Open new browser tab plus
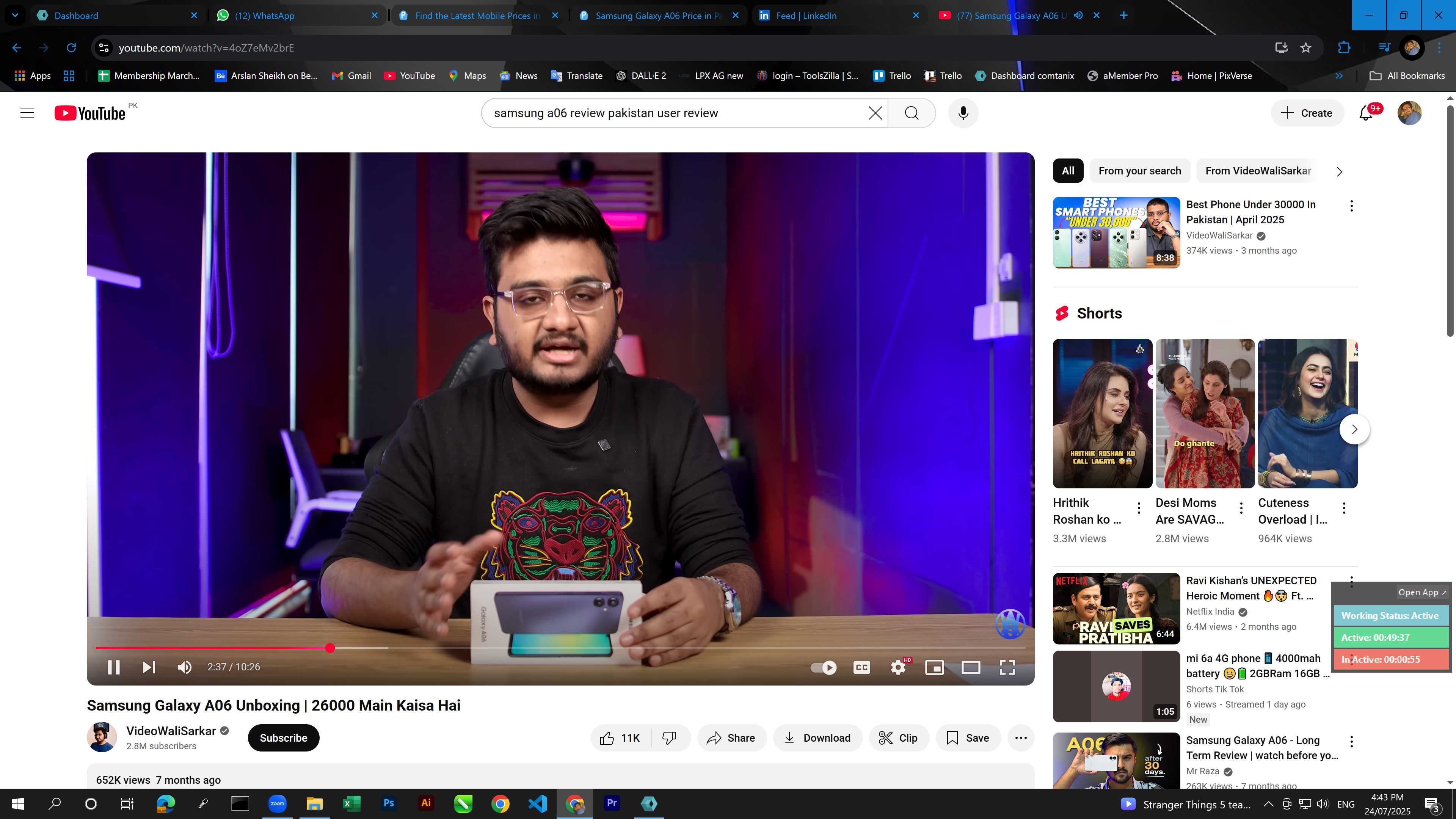Viewport: 1456px width, 819px height. tap(1123, 15)
